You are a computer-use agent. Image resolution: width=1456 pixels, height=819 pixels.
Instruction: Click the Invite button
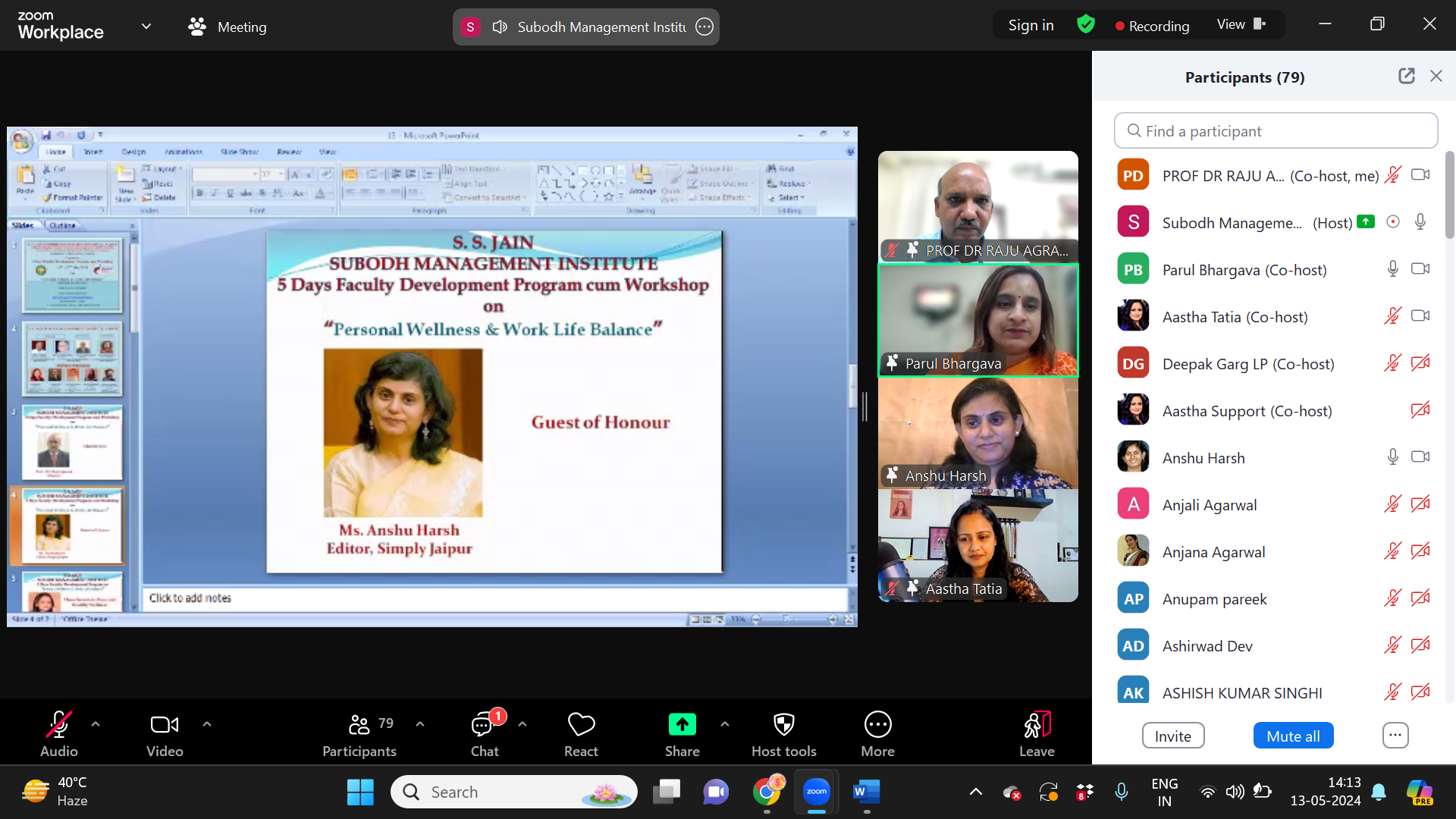(x=1172, y=736)
